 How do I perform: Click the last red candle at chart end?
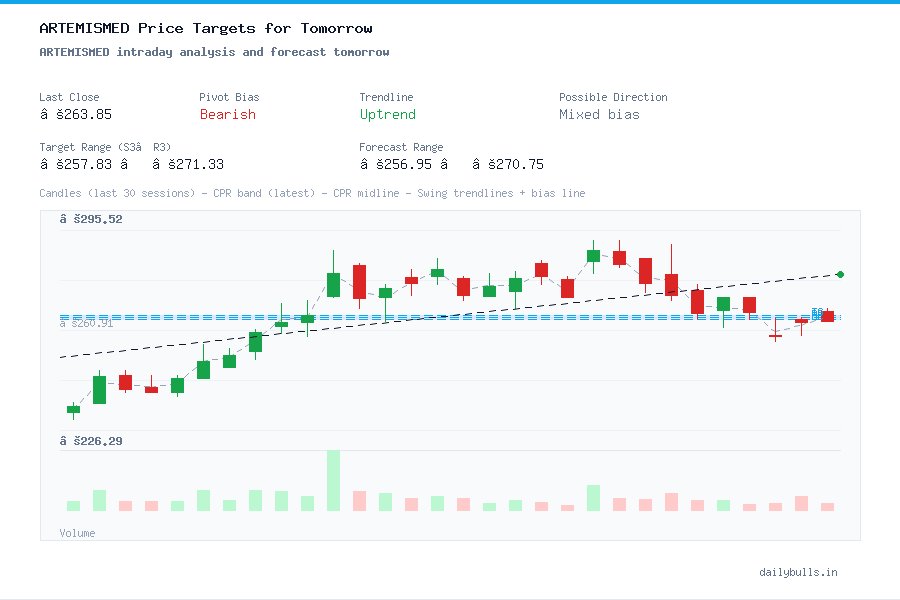tap(827, 316)
